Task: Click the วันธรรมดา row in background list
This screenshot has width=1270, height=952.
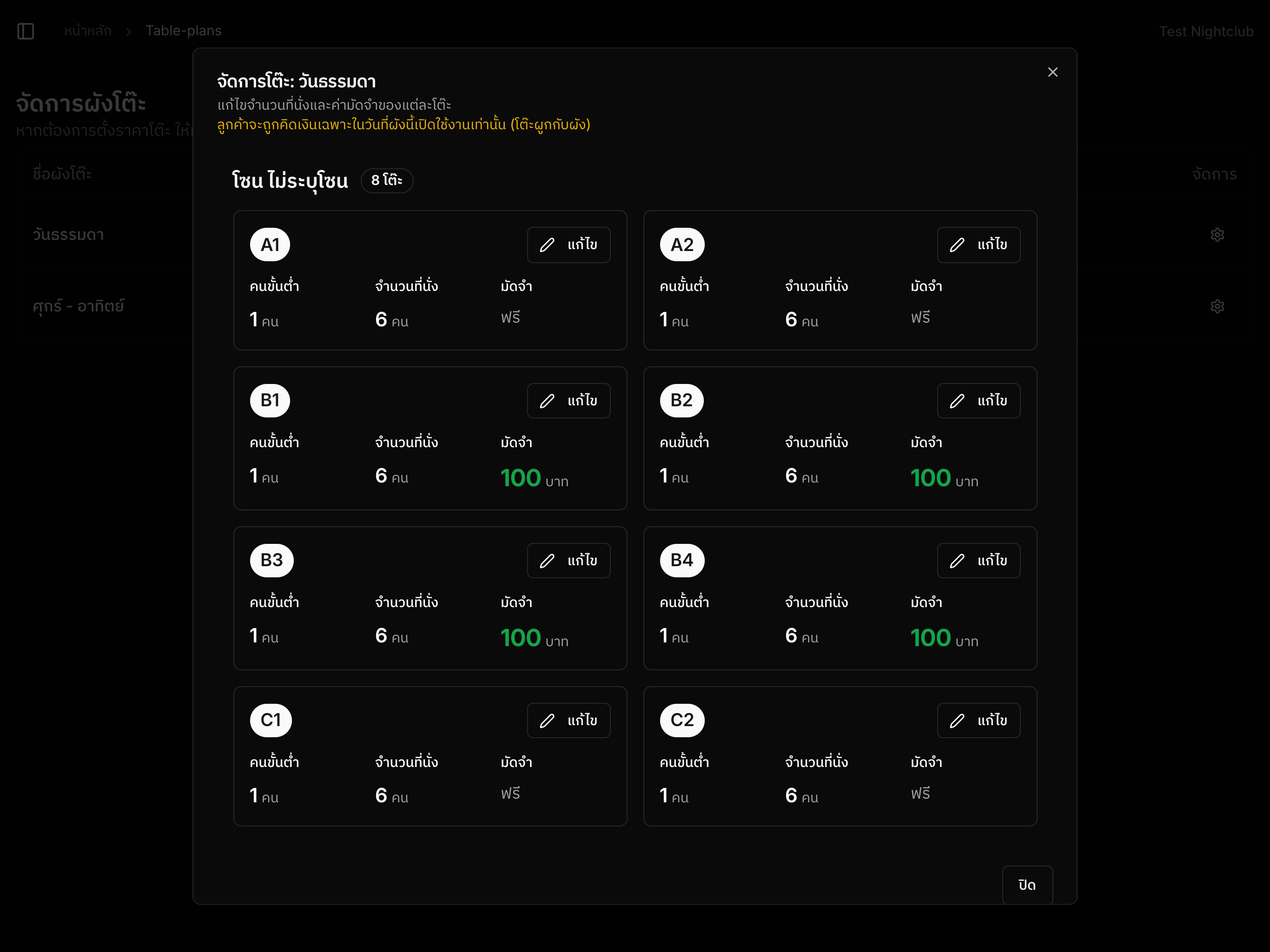Action: pos(68,235)
